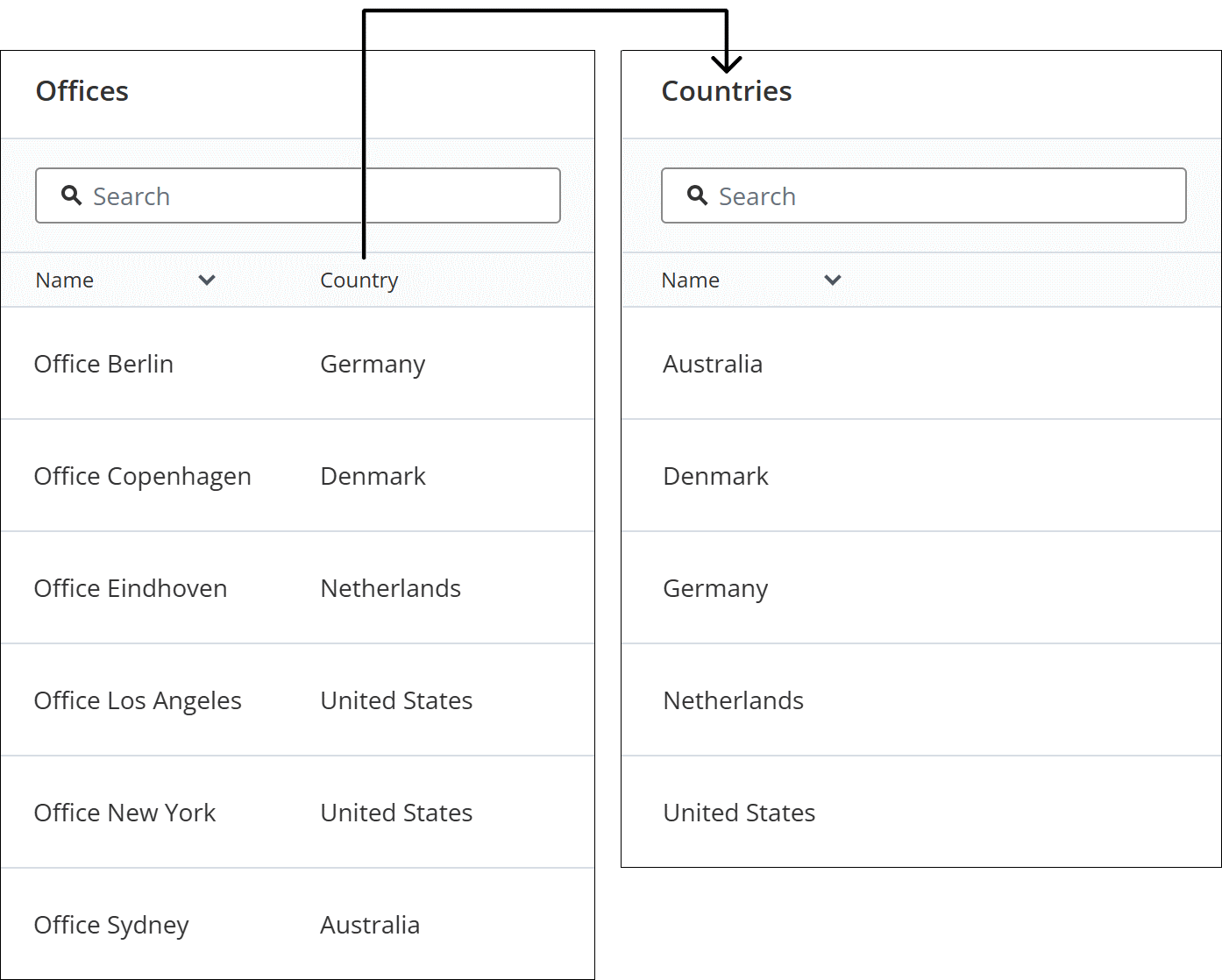Click United States cell in New York row
The image size is (1222, 980).
397,813
